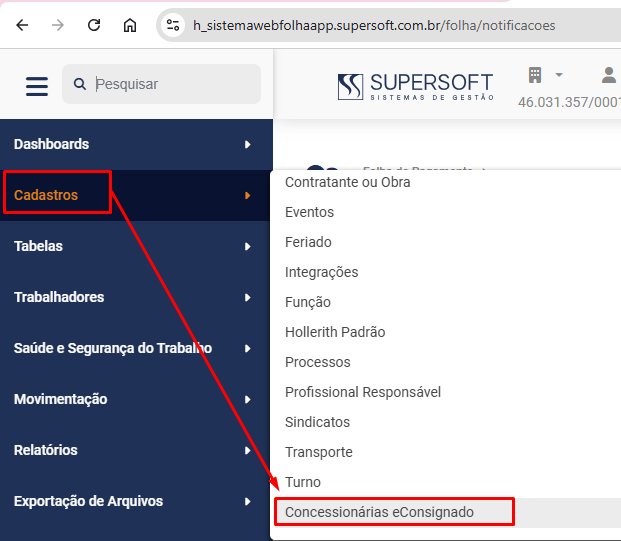The height and width of the screenshot is (541, 621).
Task: View site information icon in address bar
Action: 173,25
